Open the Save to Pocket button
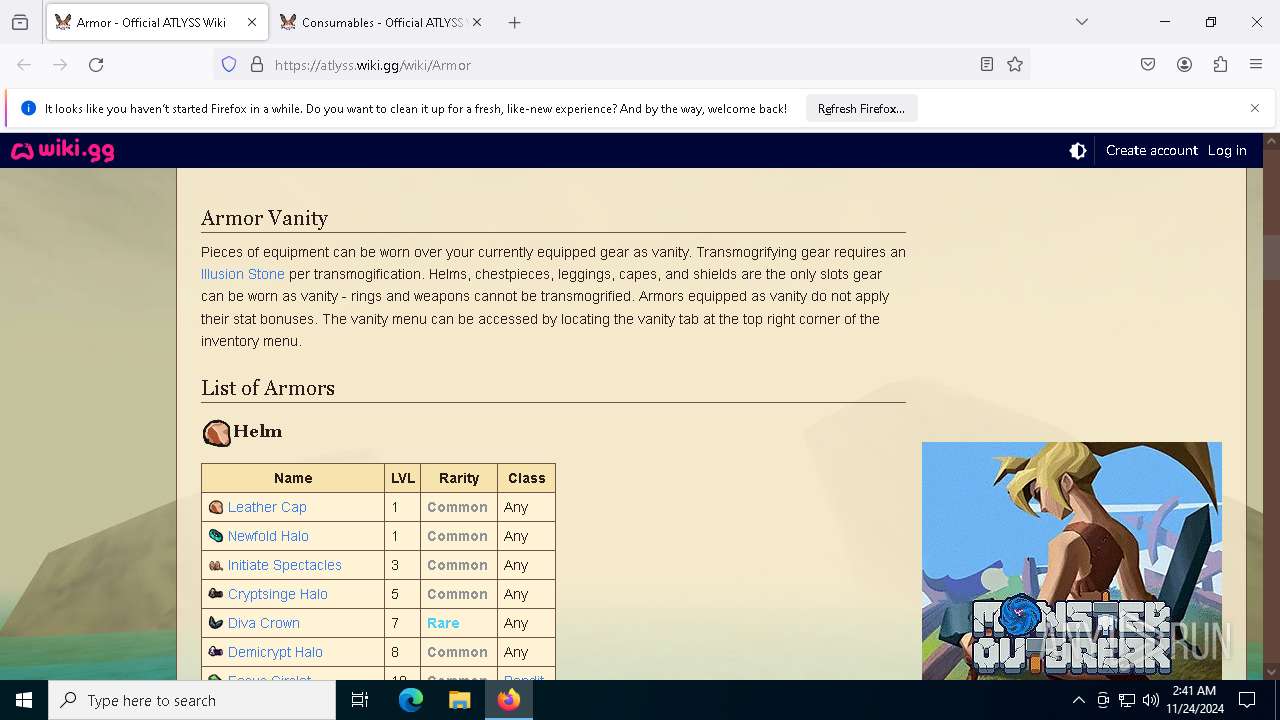Viewport: 1280px width, 720px height. (1148, 65)
